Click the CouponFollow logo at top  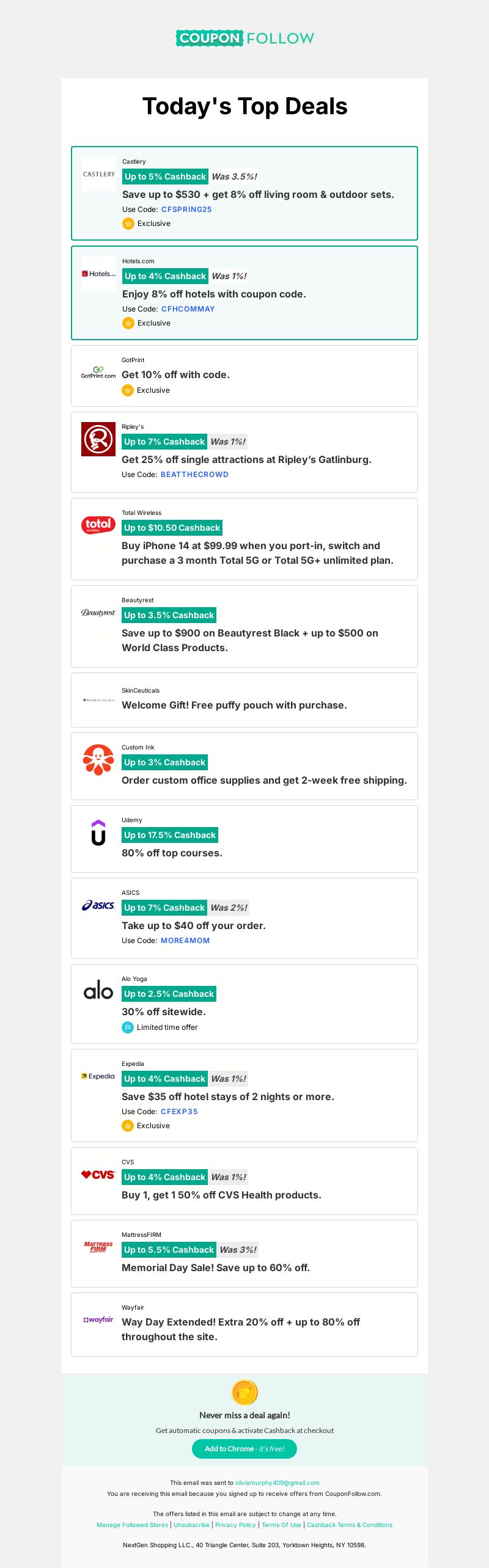tap(244, 38)
